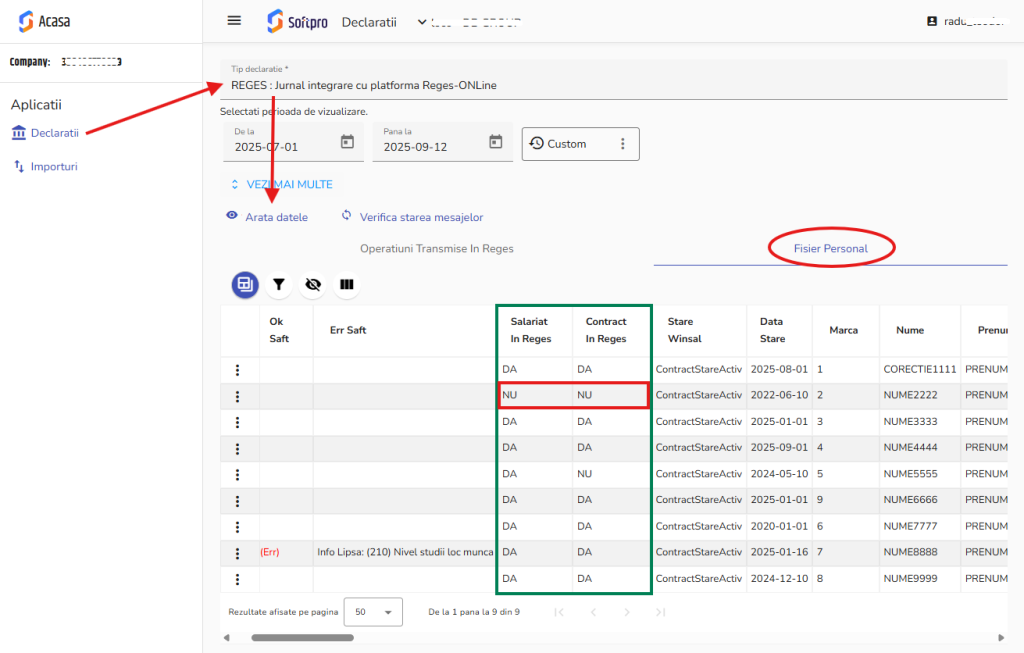The width and height of the screenshot is (1024, 653).
Task: Open the table filter tool
Action: click(279, 285)
